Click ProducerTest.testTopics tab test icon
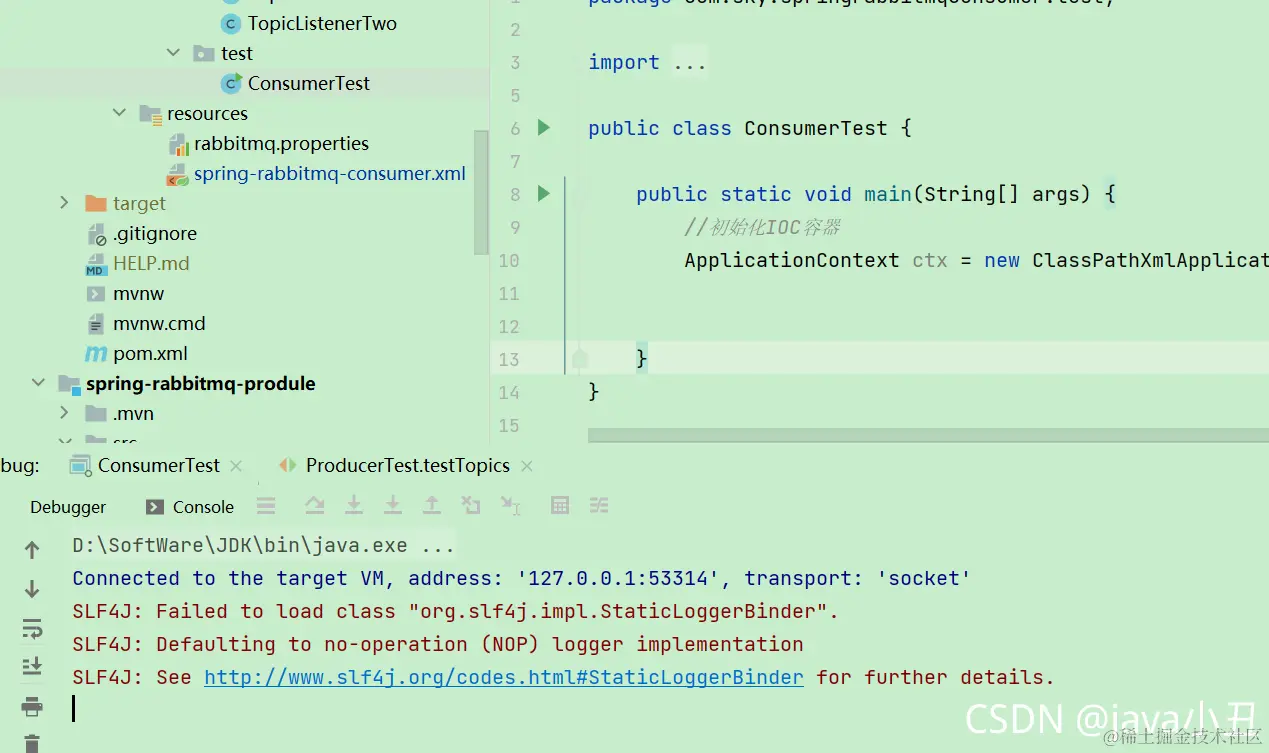 (288, 465)
